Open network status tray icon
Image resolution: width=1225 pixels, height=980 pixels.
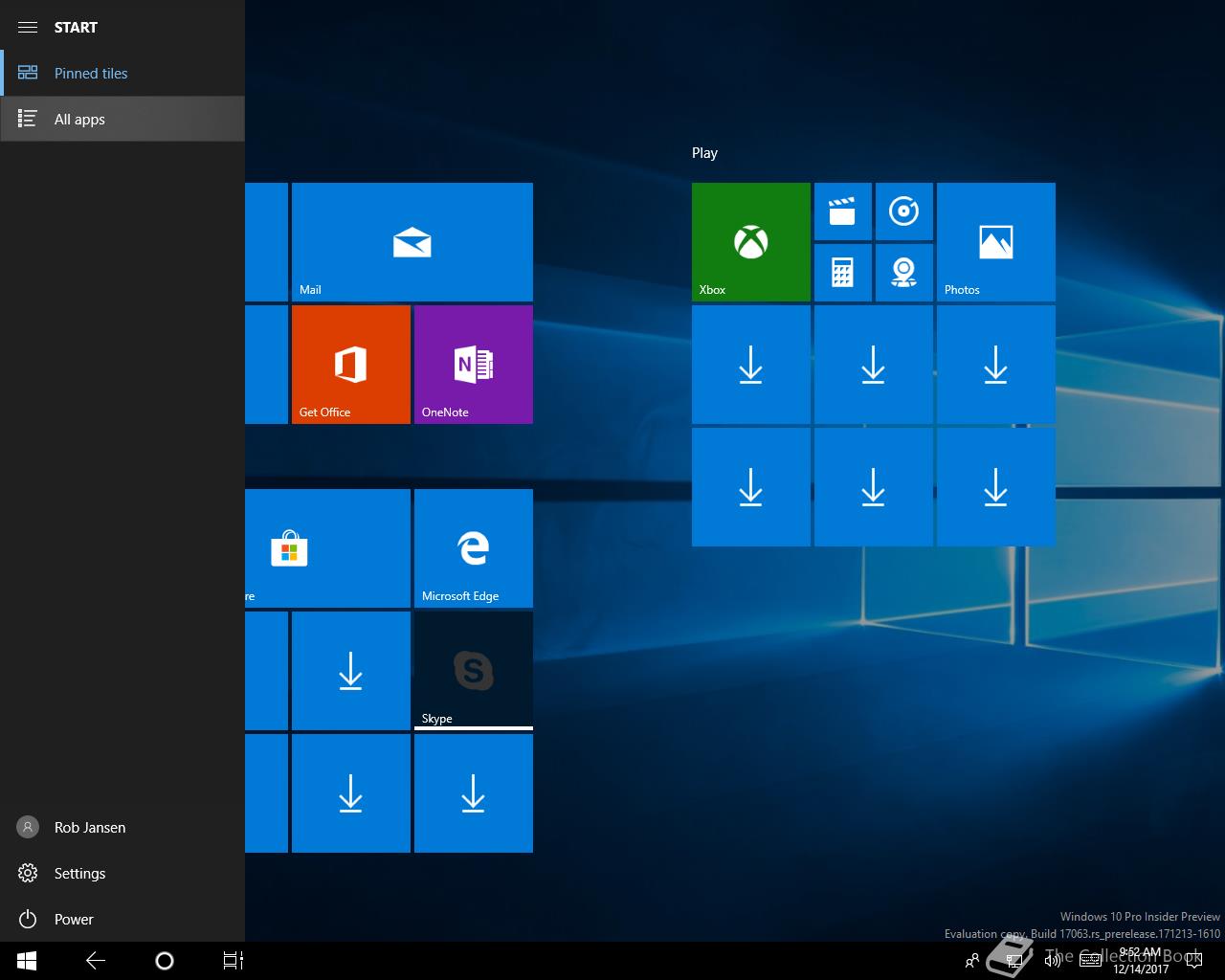click(1013, 961)
